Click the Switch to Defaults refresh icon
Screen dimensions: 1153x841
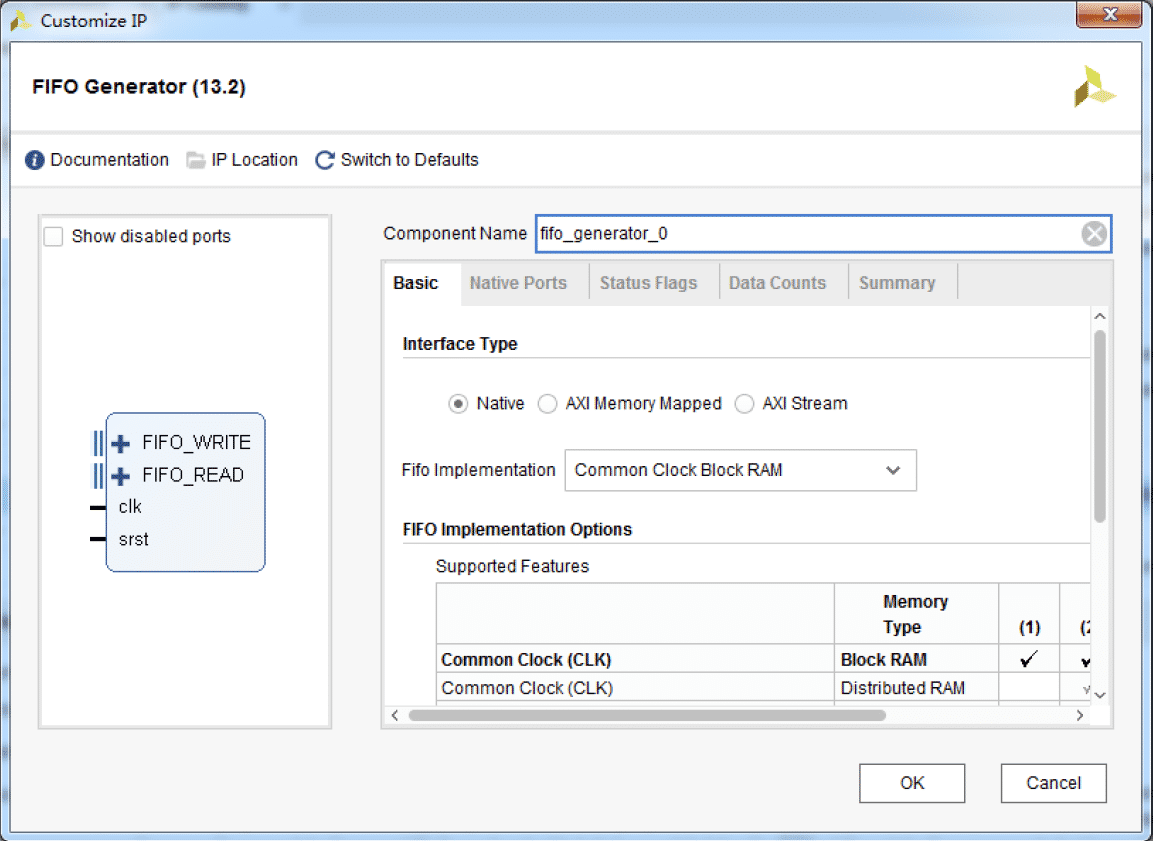tap(325, 160)
